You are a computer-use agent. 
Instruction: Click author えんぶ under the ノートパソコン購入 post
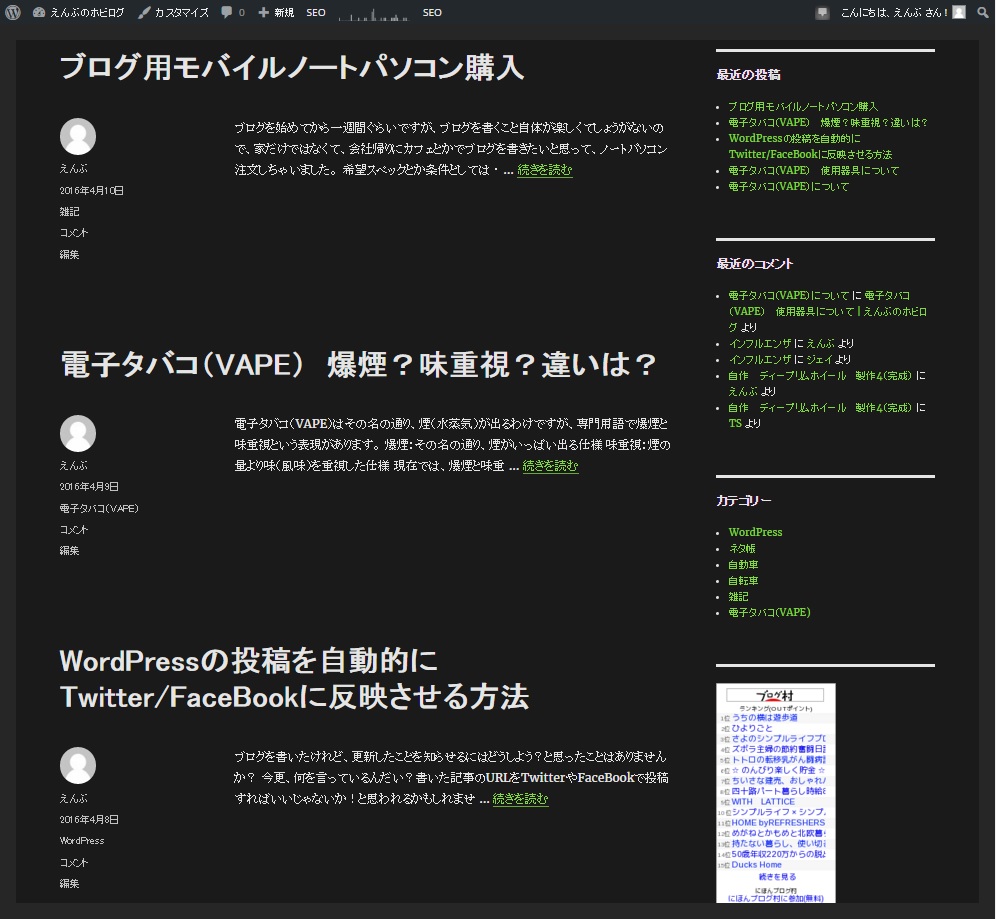click(74, 168)
